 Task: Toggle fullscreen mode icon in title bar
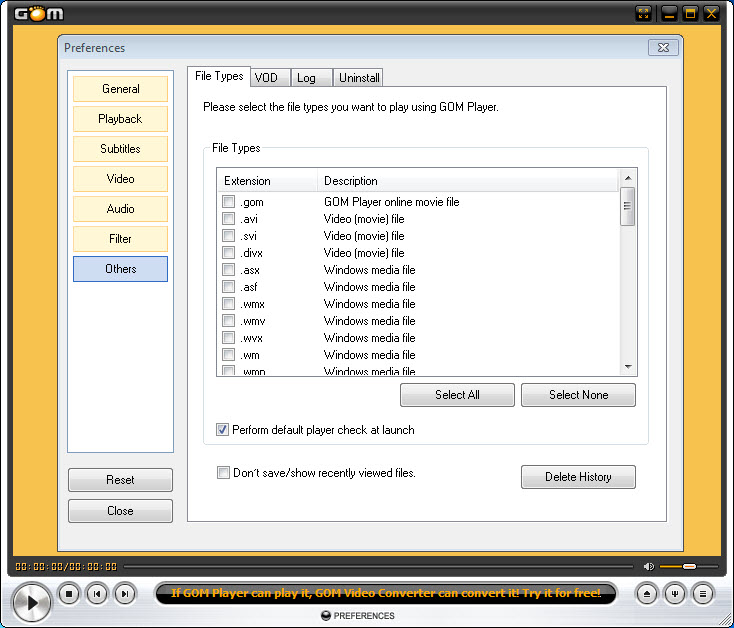tap(644, 14)
